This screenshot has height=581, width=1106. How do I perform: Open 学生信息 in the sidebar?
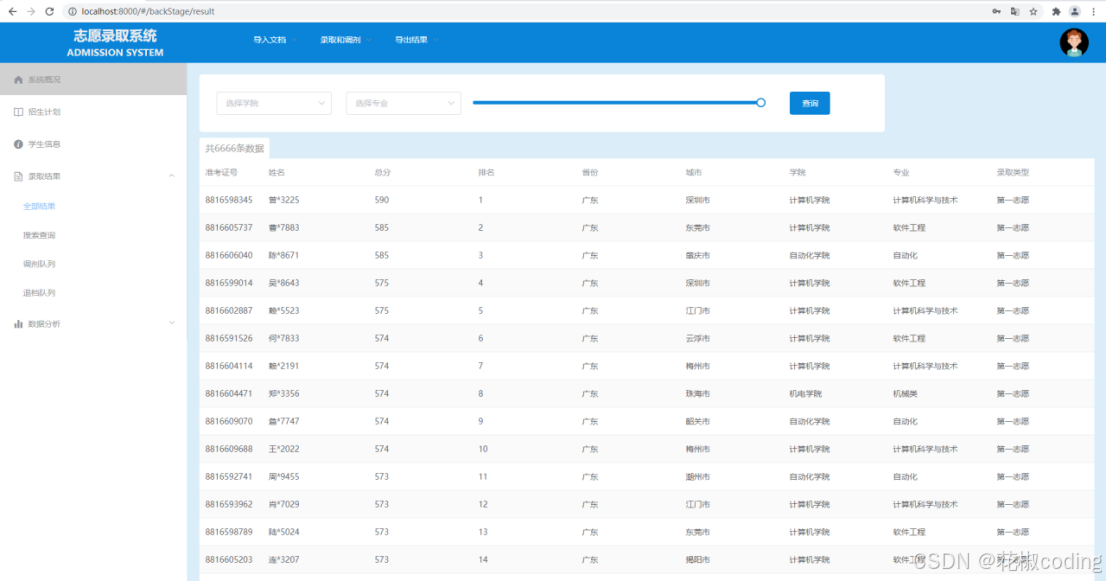tap(93, 144)
